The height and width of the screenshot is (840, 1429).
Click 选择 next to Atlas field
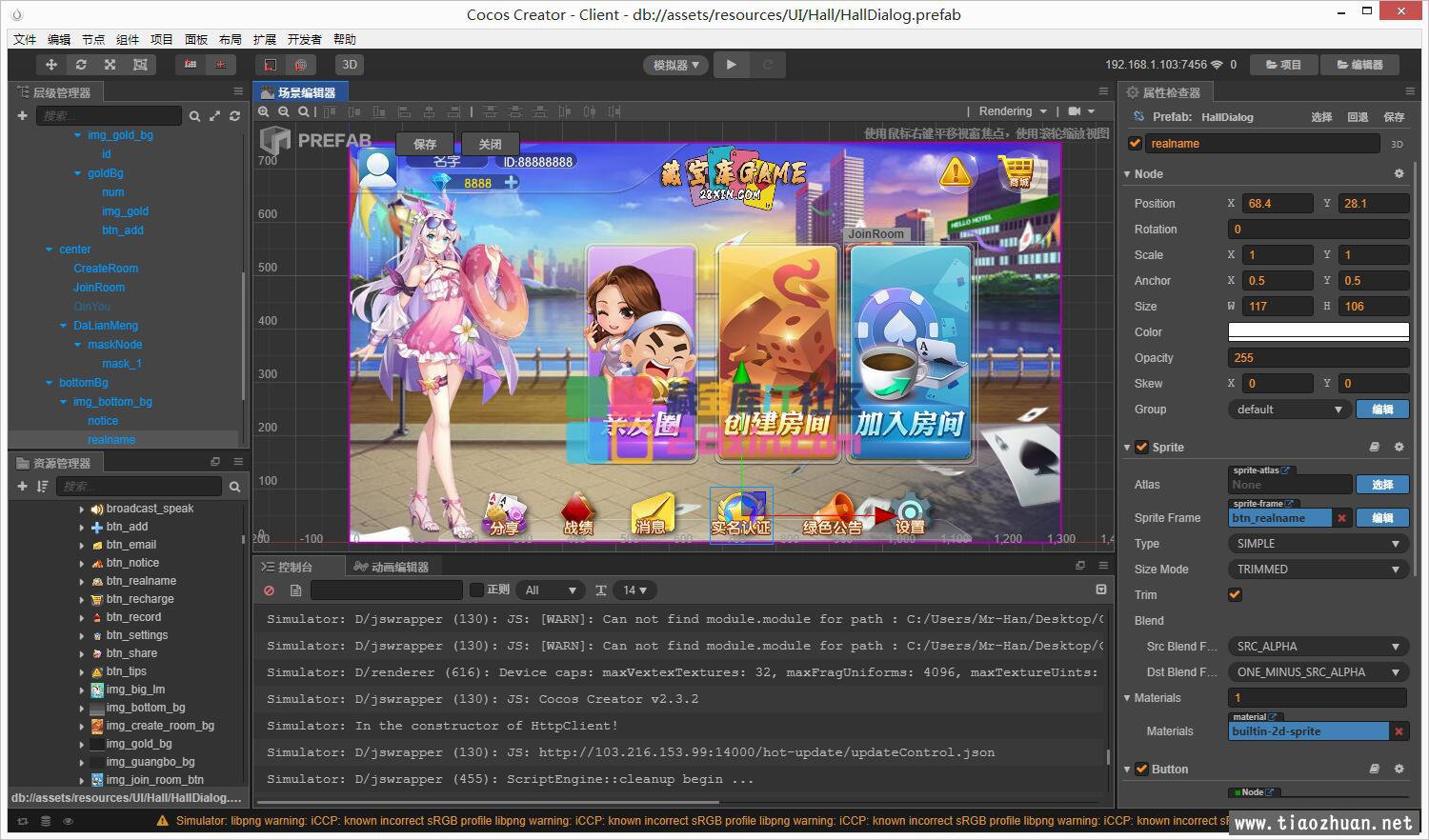pos(1382,485)
